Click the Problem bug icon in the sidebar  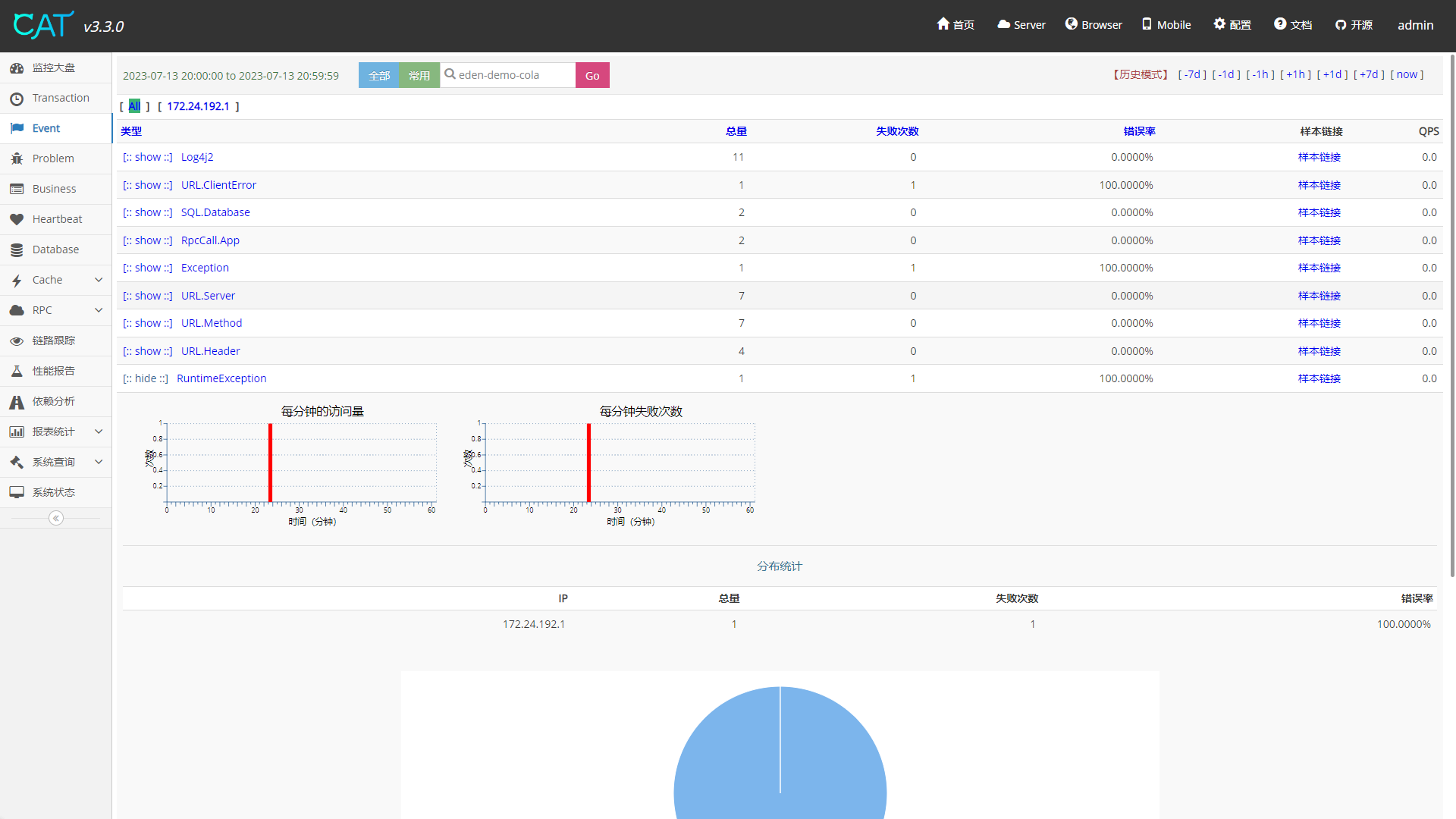coord(17,158)
